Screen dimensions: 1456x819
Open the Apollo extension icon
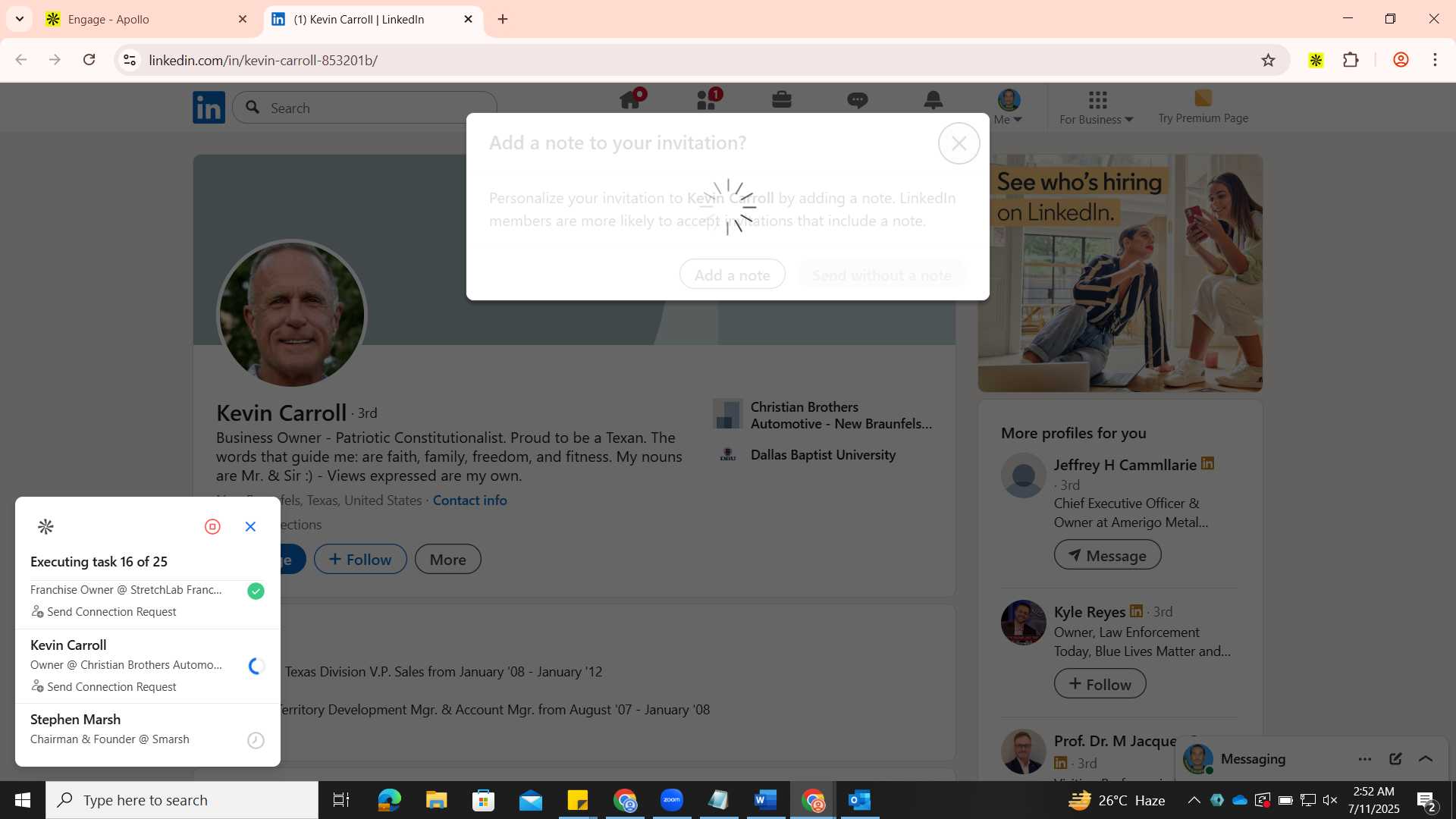click(1316, 60)
